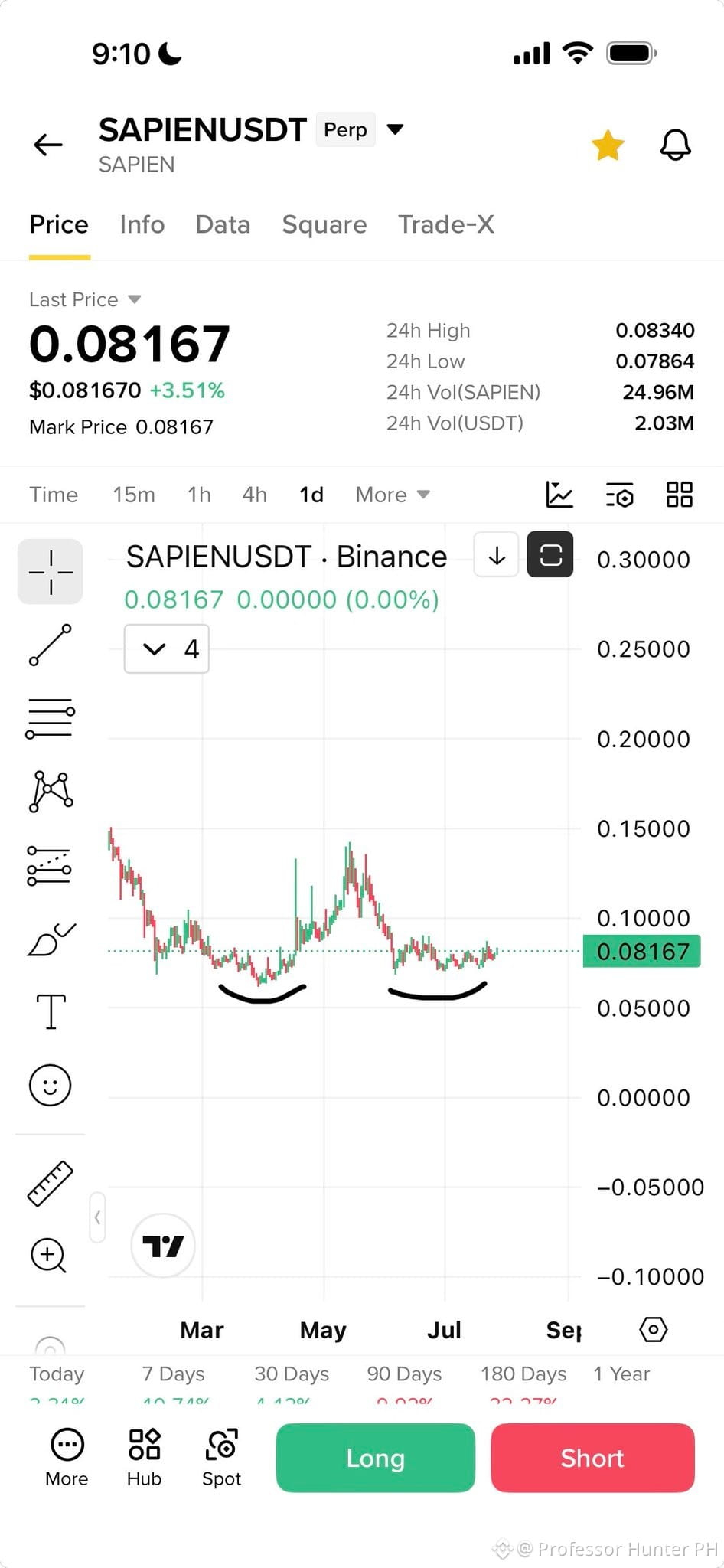Click the May label on time axis
Viewport: 724px width, 1568px height.
[323, 1331]
